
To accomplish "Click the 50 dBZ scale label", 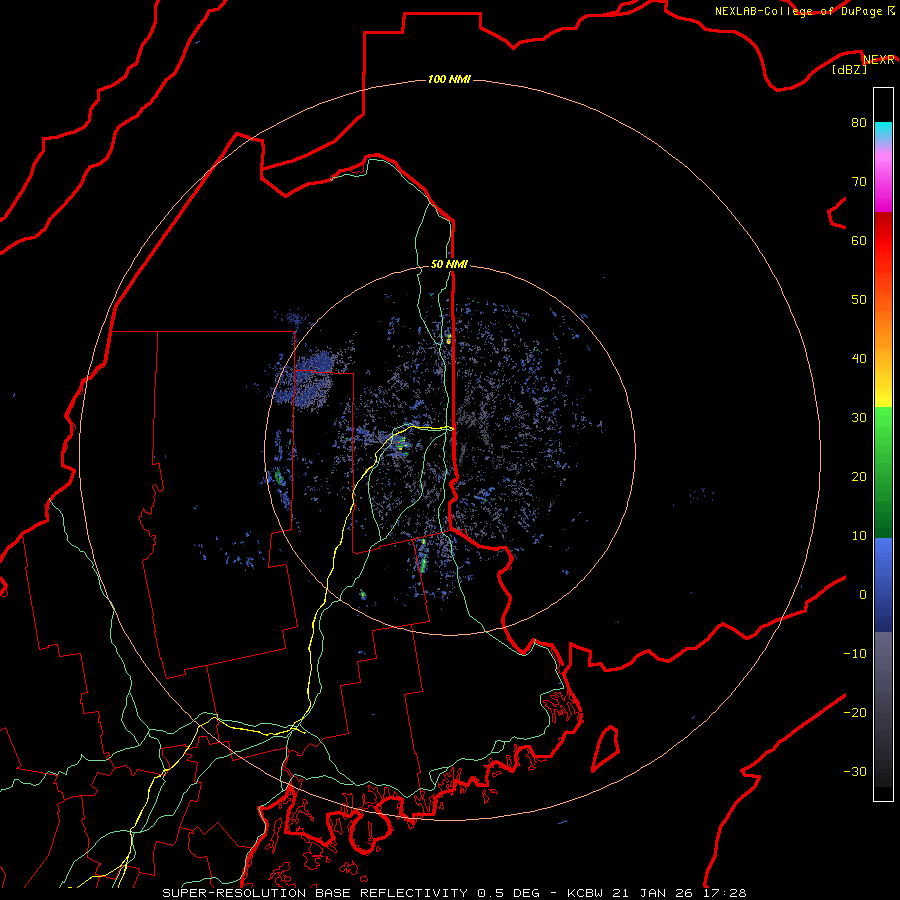I will click(859, 300).
